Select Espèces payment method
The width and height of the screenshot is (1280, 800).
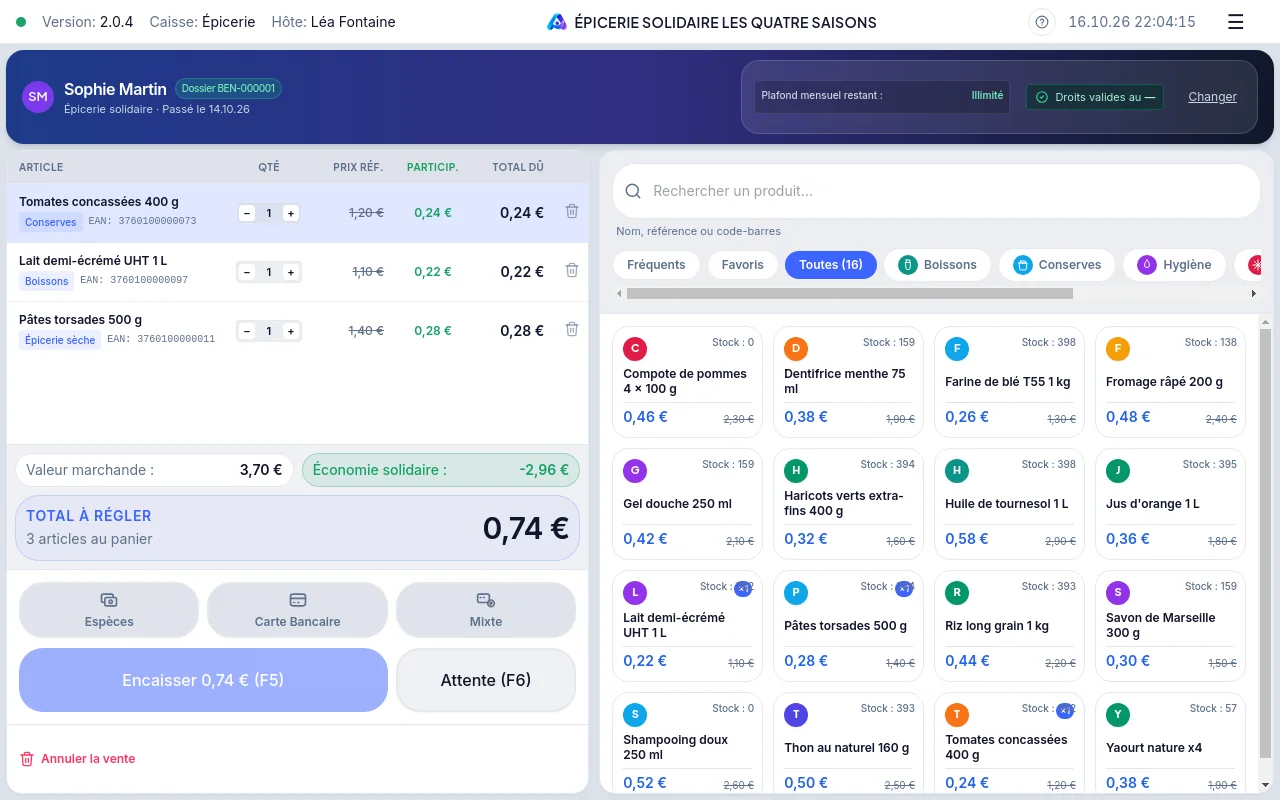pos(109,610)
